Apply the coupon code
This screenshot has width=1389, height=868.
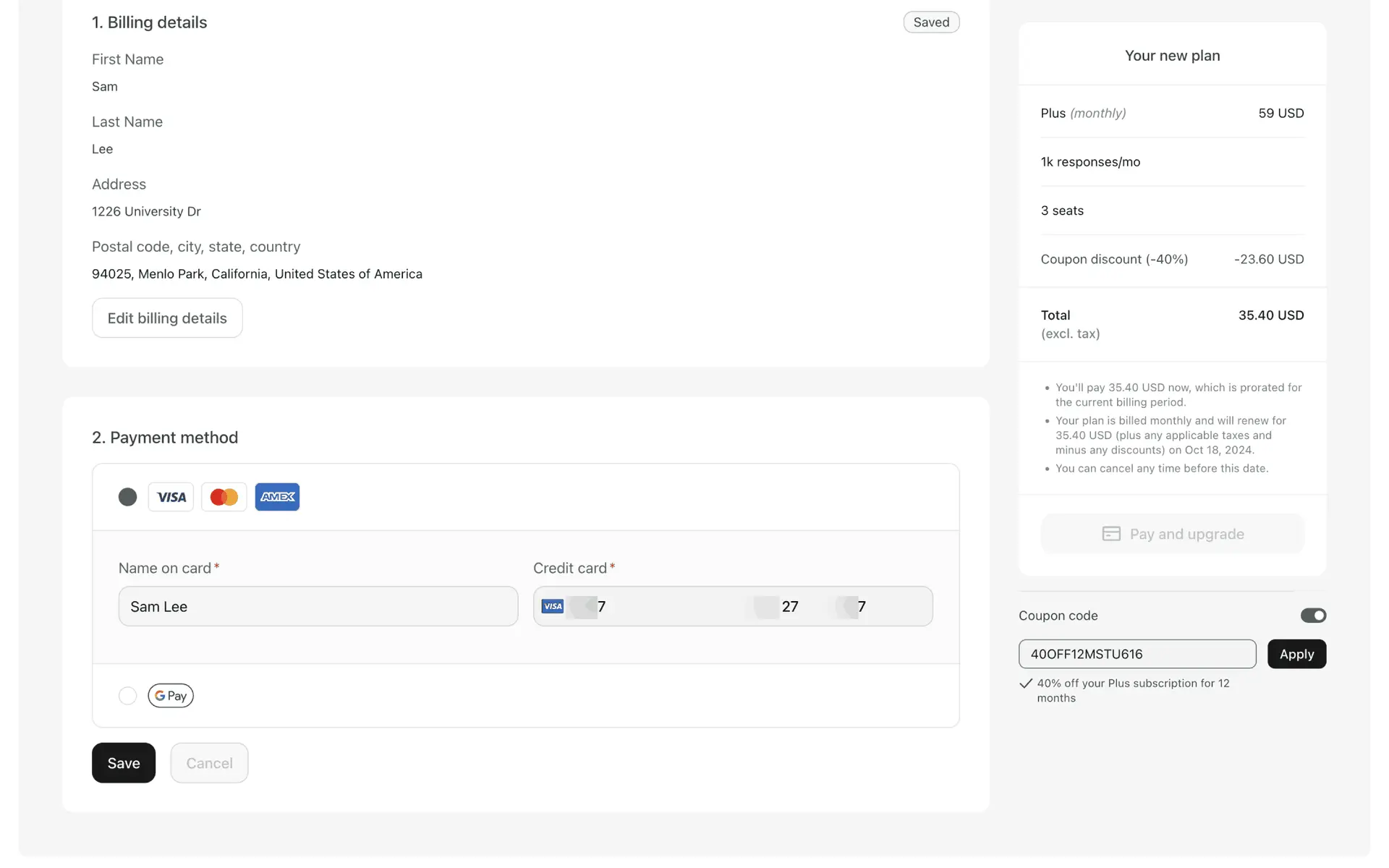(x=1296, y=654)
